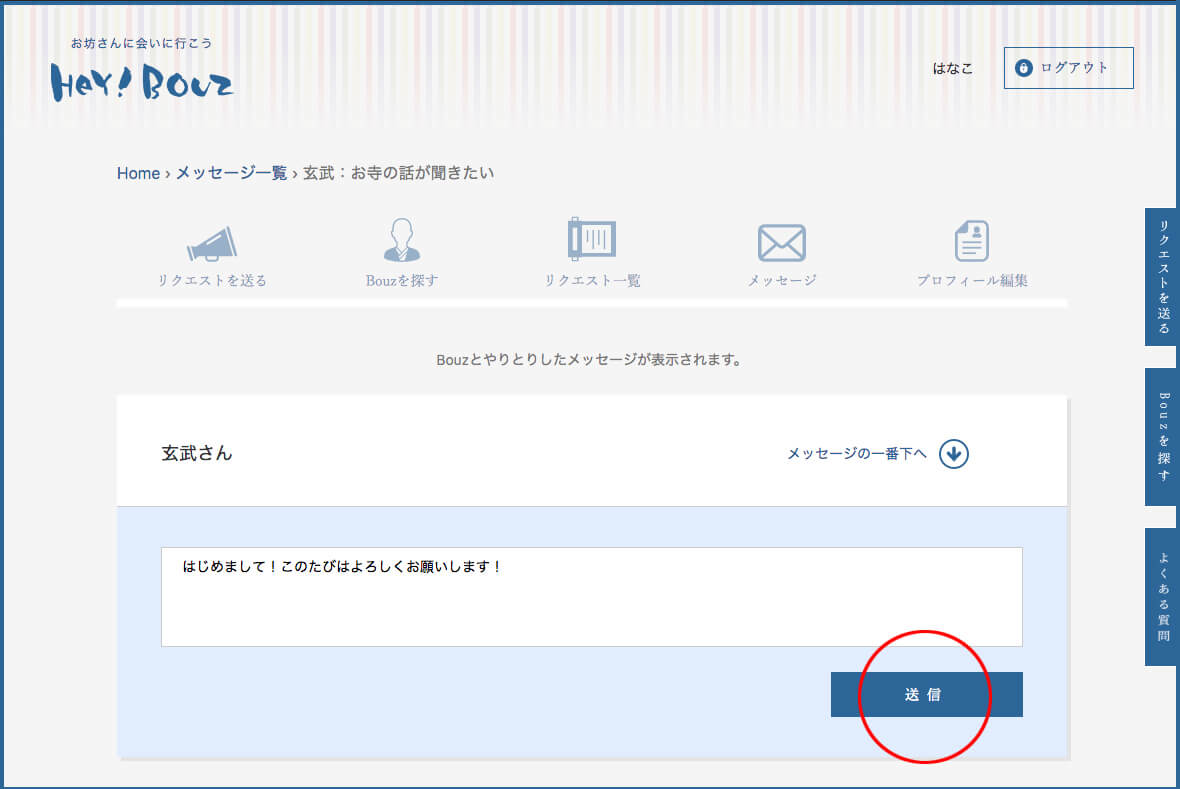This screenshot has height=789, width=1180.
Task: Open the profile edit document icon
Action: click(971, 241)
